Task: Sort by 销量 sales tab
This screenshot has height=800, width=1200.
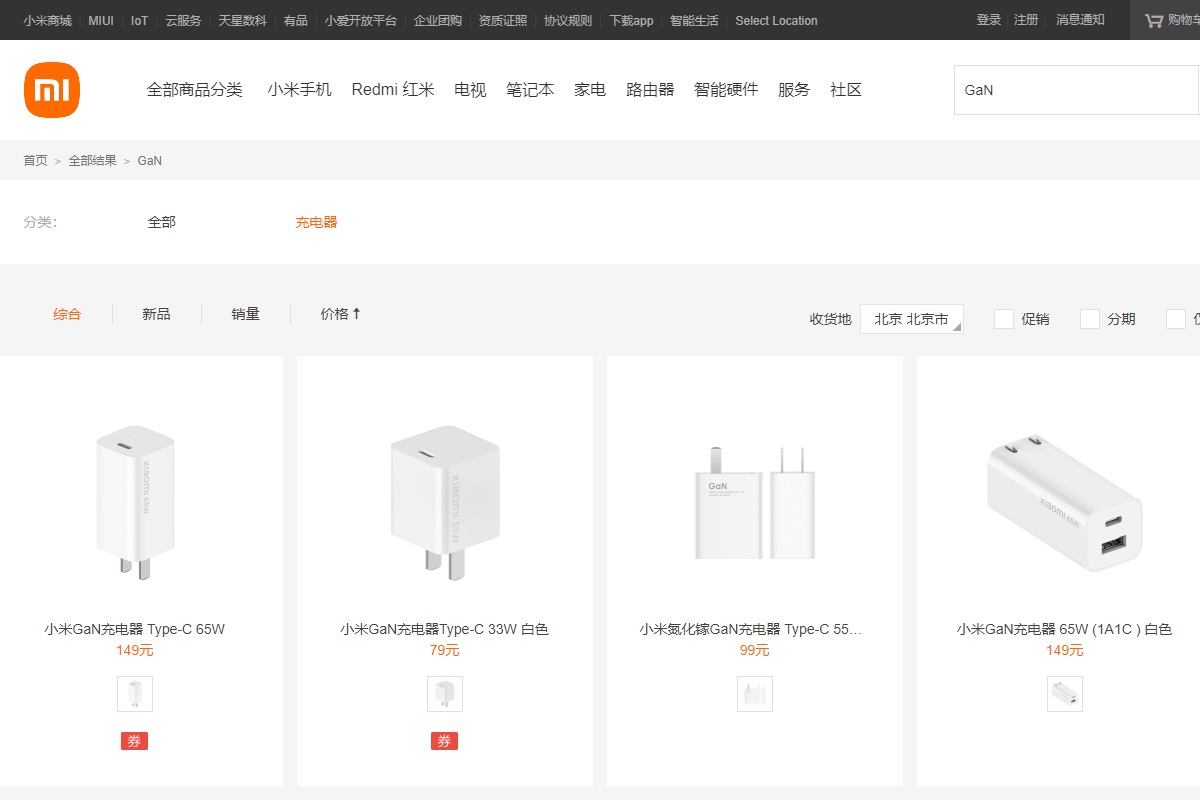Action: click(x=245, y=314)
